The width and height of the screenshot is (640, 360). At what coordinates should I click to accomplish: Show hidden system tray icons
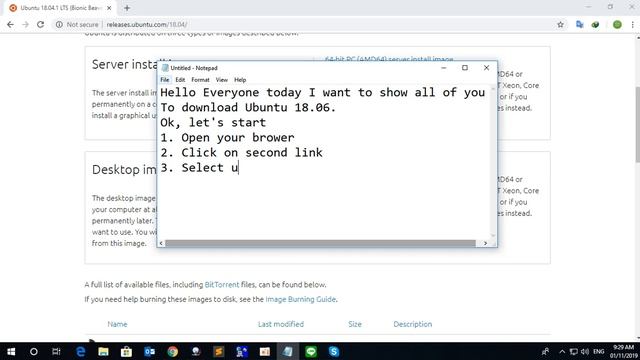point(562,351)
